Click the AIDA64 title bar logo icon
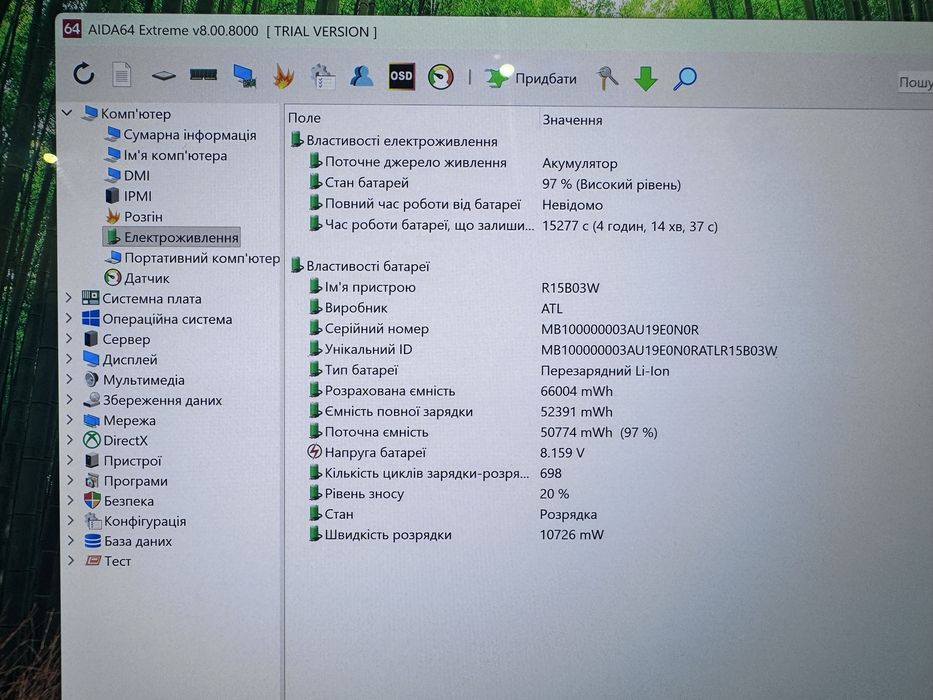Screen dimensions: 933x700 tap(71, 29)
